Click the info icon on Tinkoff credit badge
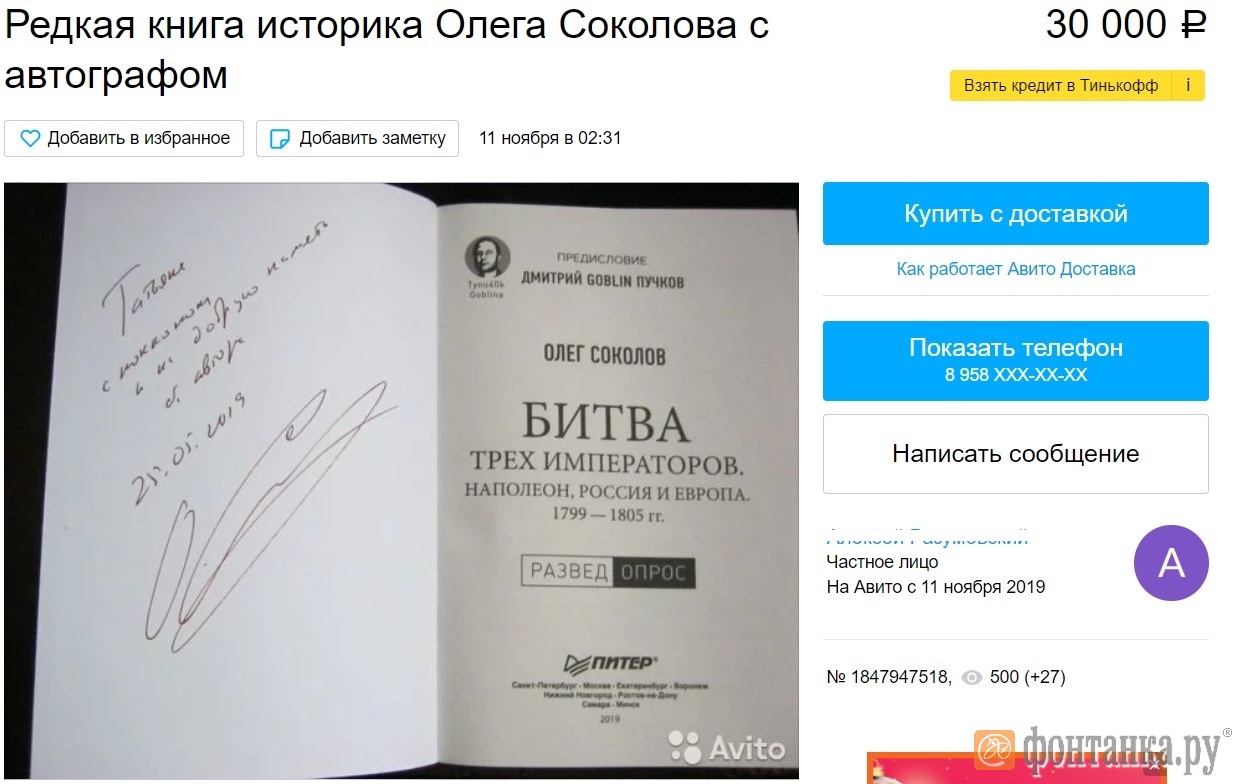This screenshot has height=784, width=1237. (1188, 86)
